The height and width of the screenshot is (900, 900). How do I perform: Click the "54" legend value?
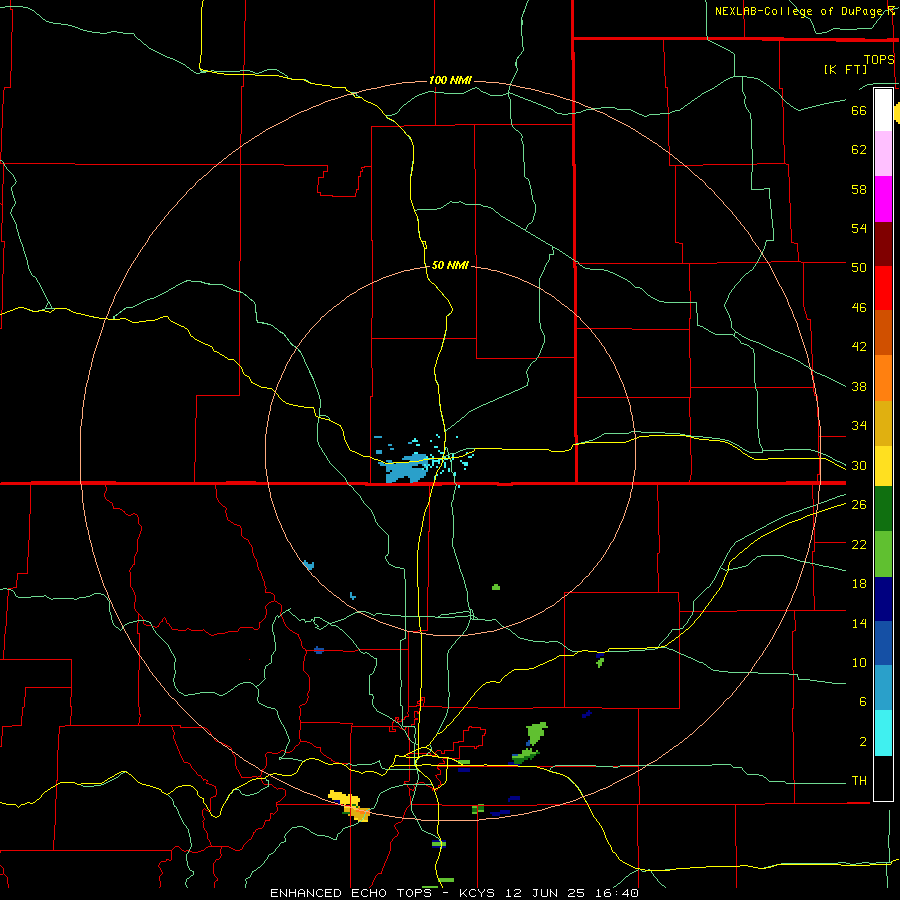[859, 228]
